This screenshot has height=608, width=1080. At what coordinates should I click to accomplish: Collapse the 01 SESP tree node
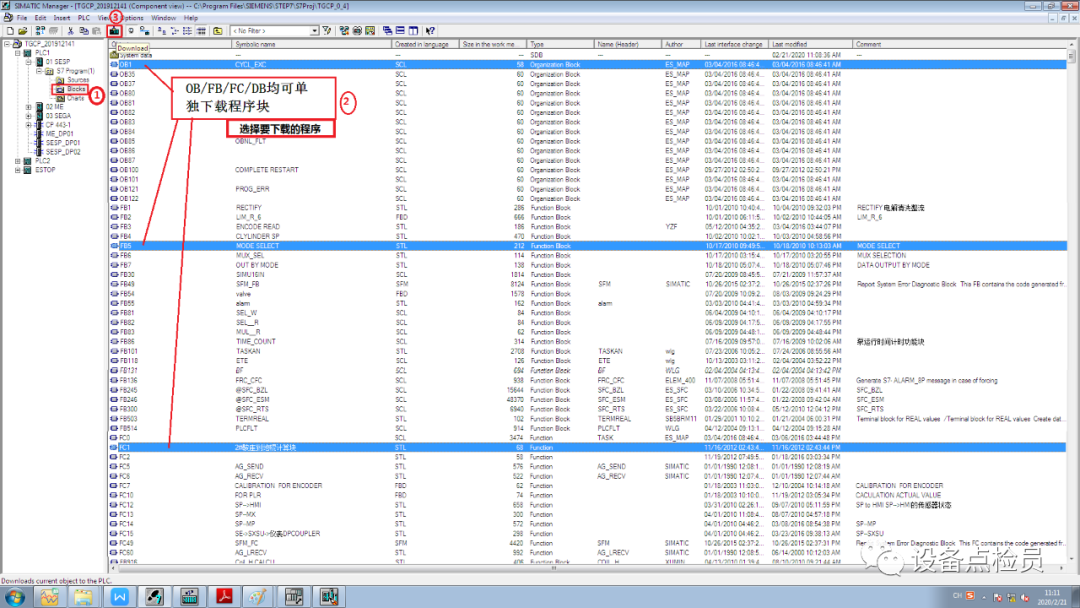pos(29,62)
